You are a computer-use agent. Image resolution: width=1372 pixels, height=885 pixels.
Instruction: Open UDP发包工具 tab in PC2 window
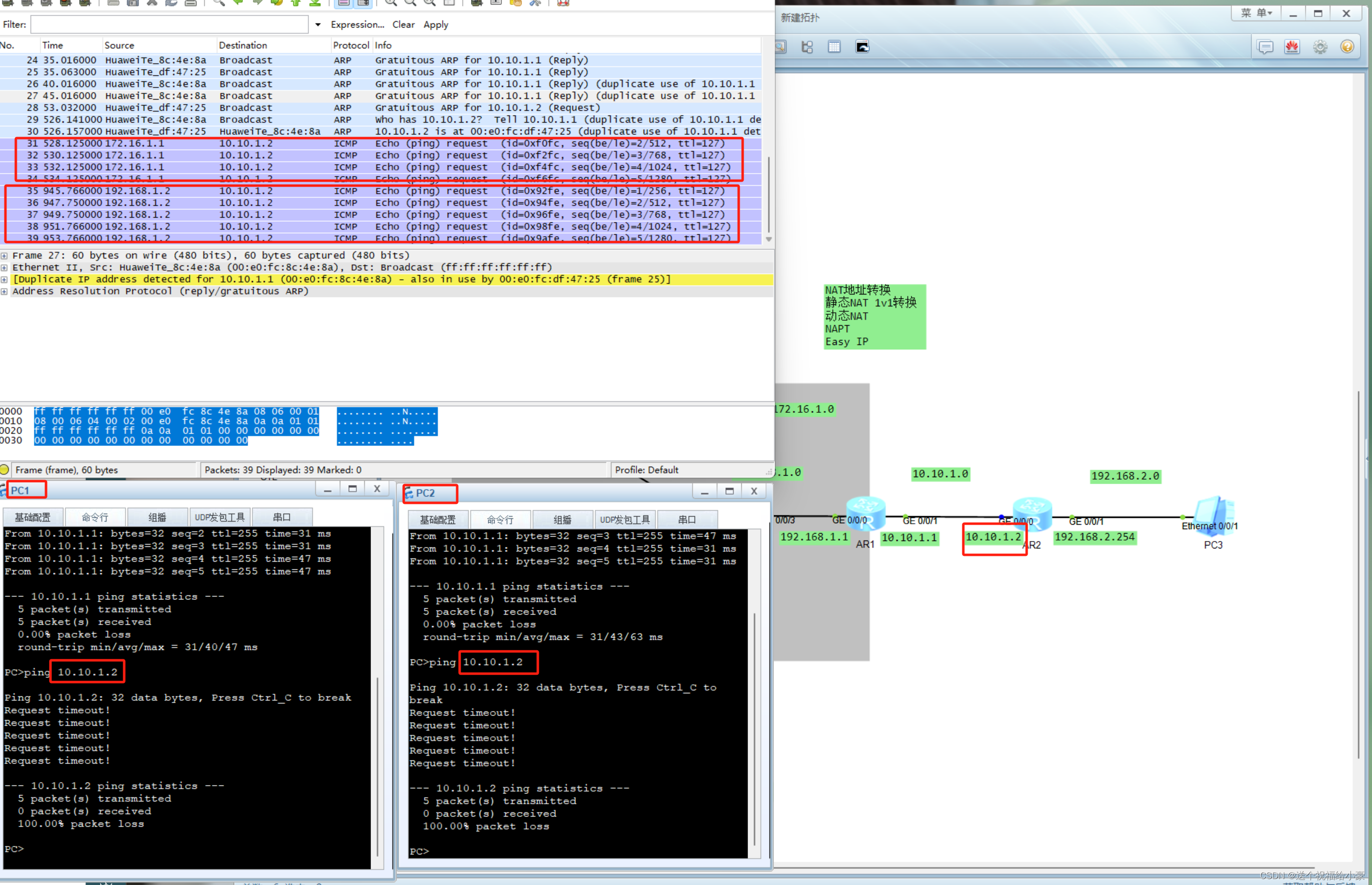[624, 520]
